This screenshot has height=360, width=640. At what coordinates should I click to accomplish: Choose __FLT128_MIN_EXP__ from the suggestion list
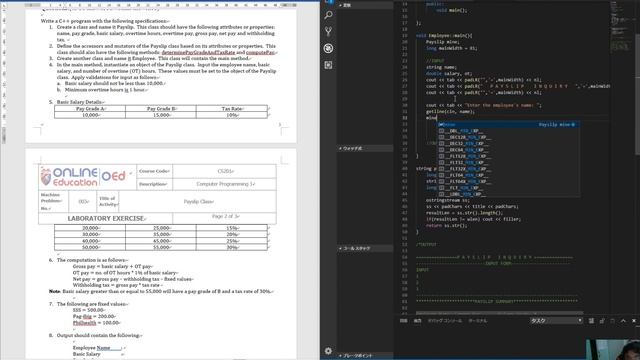point(509,156)
